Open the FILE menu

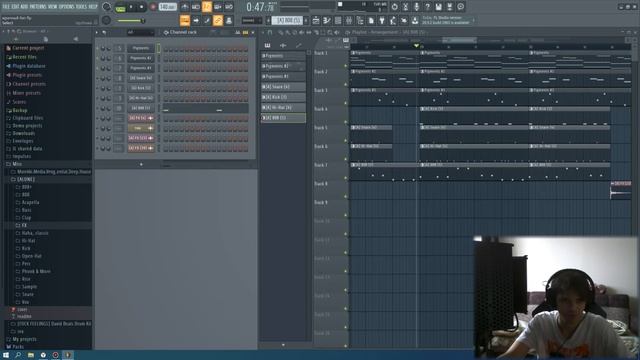point(6,7)
